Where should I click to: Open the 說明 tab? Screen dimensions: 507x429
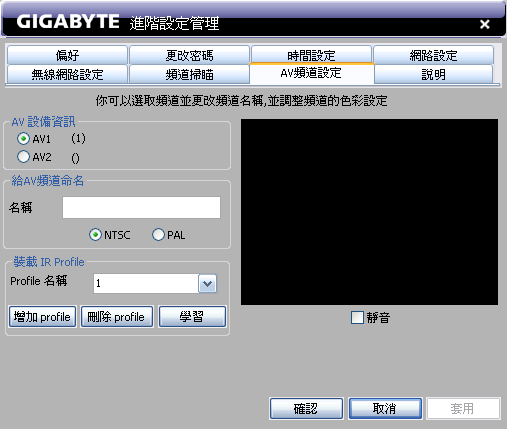tap(433, 74)
